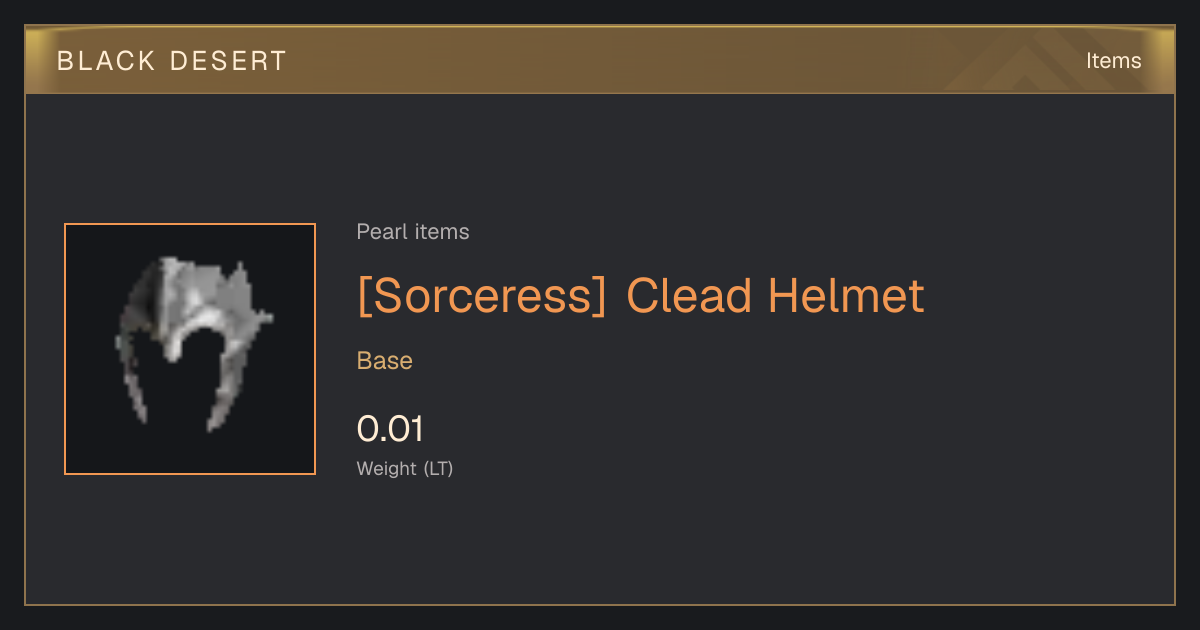Image resolution: width=1200 pixels, height=630 pixels.
Task: Click the [Sorceress] Clead Helmet heading
Action: coord(641,296)
